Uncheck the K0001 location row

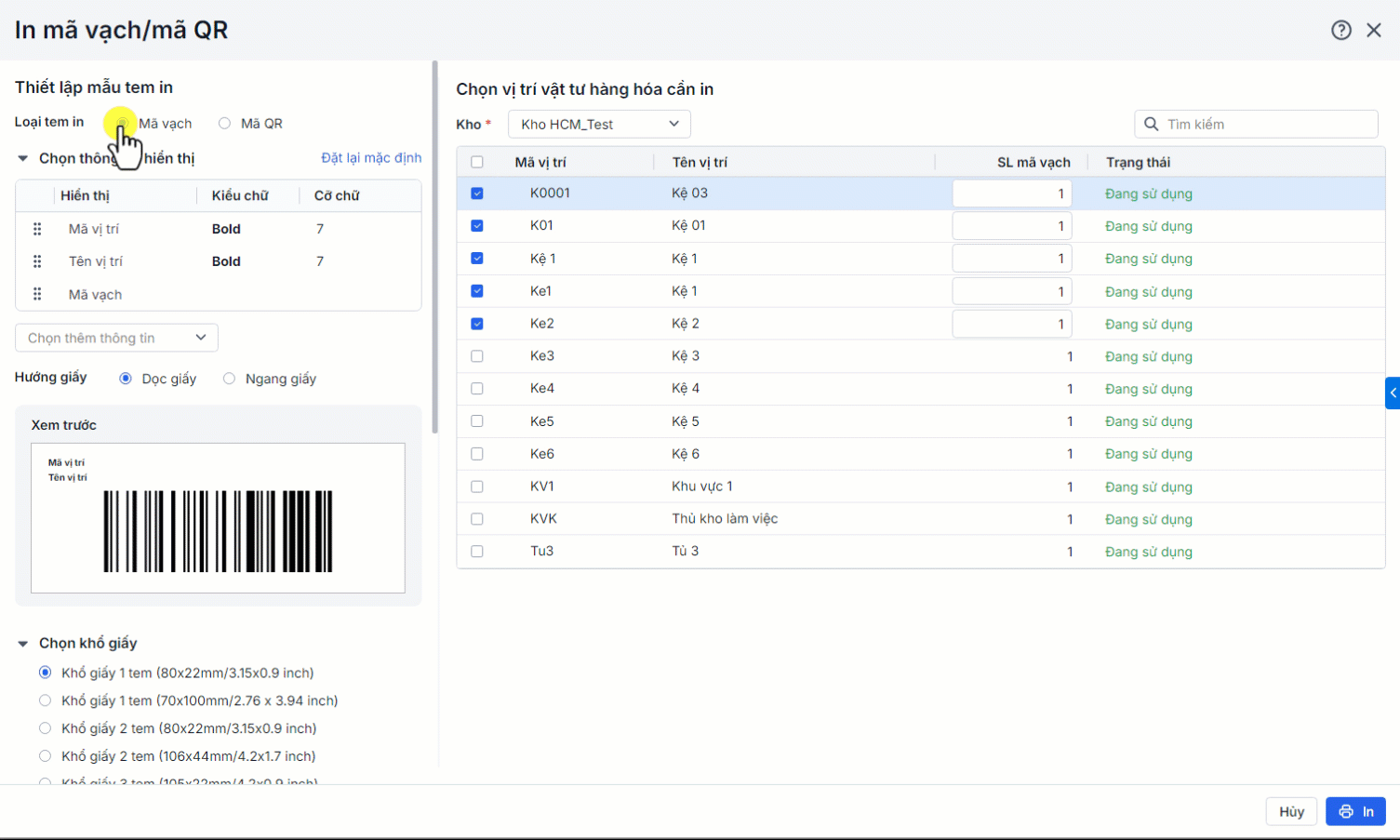pyautogui.click(x=477, y=193)
